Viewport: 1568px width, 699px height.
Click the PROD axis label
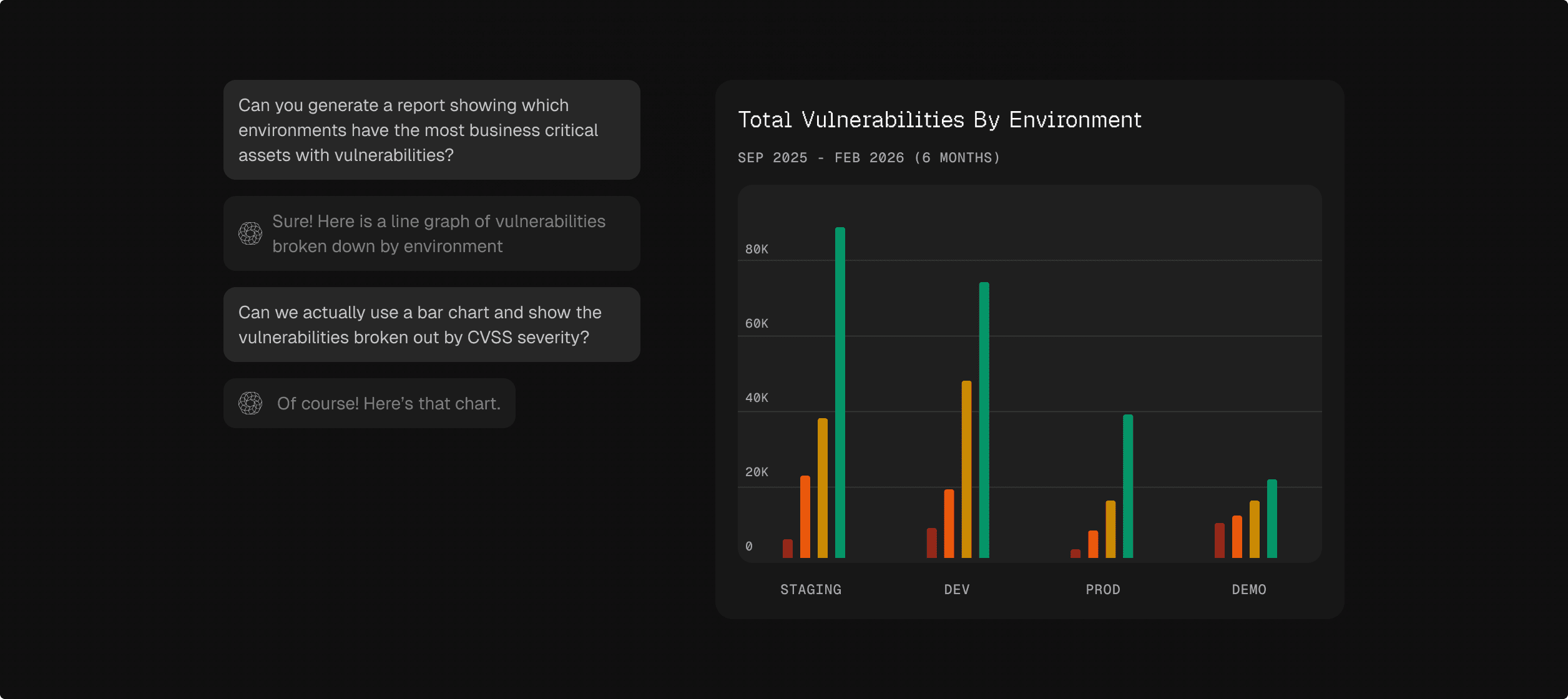(x=1103, y=589)
